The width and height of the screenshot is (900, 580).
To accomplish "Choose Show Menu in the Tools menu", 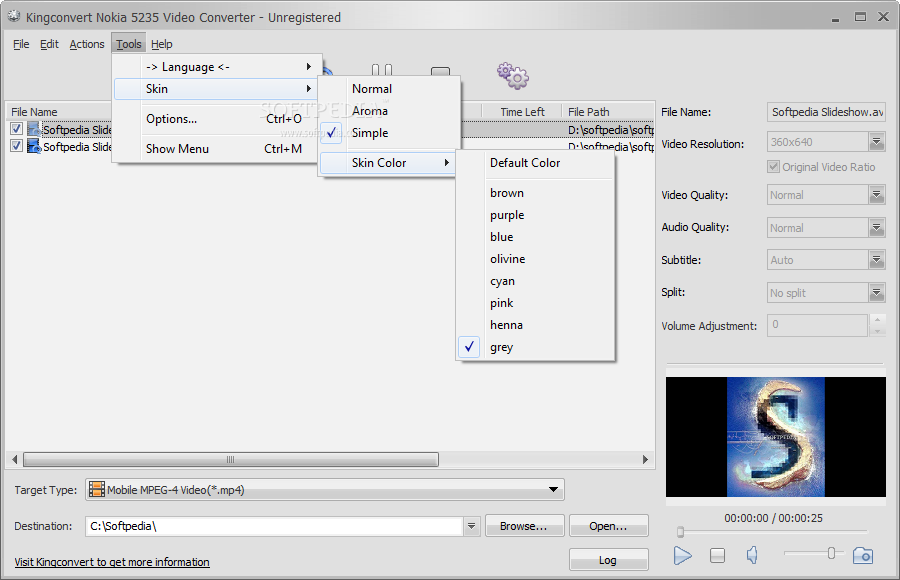I will [216, 149].
